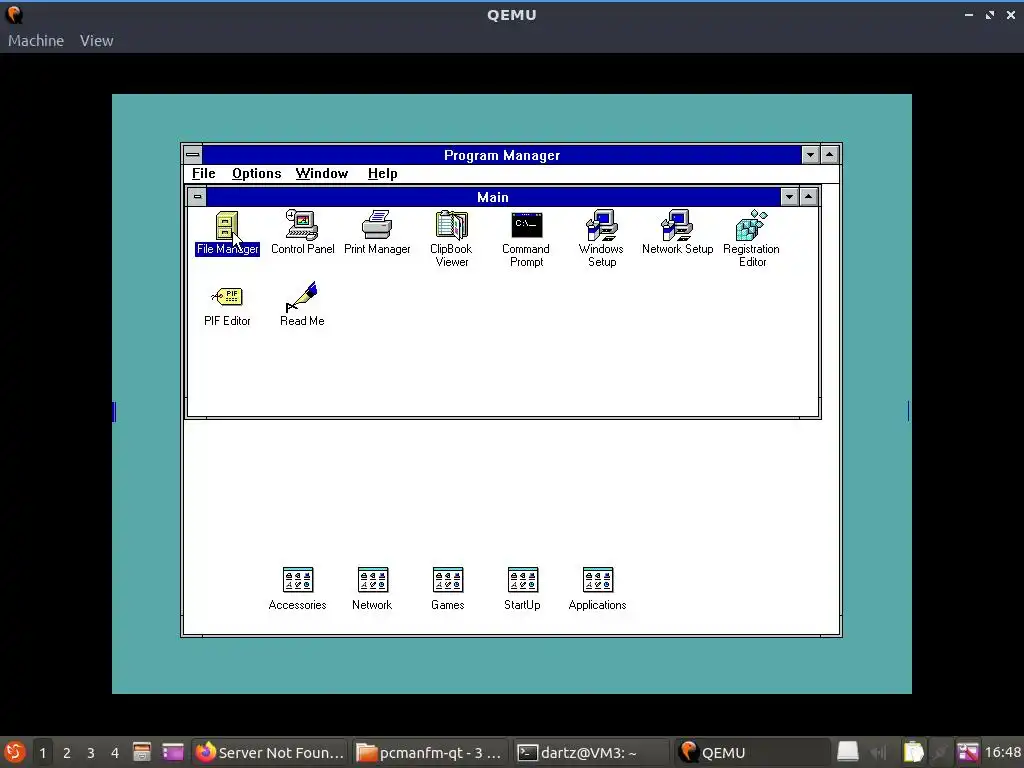
Task: Switch to workspace 2 in the pager
Action: pos(67,753)
